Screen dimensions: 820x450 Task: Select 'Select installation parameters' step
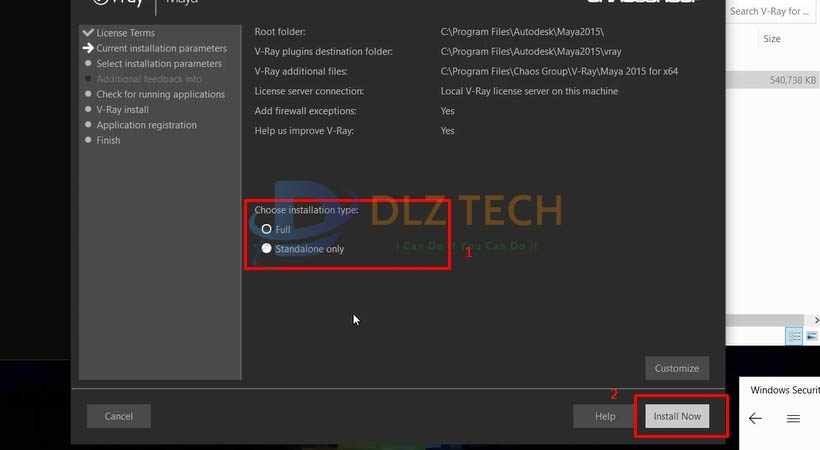159,63
